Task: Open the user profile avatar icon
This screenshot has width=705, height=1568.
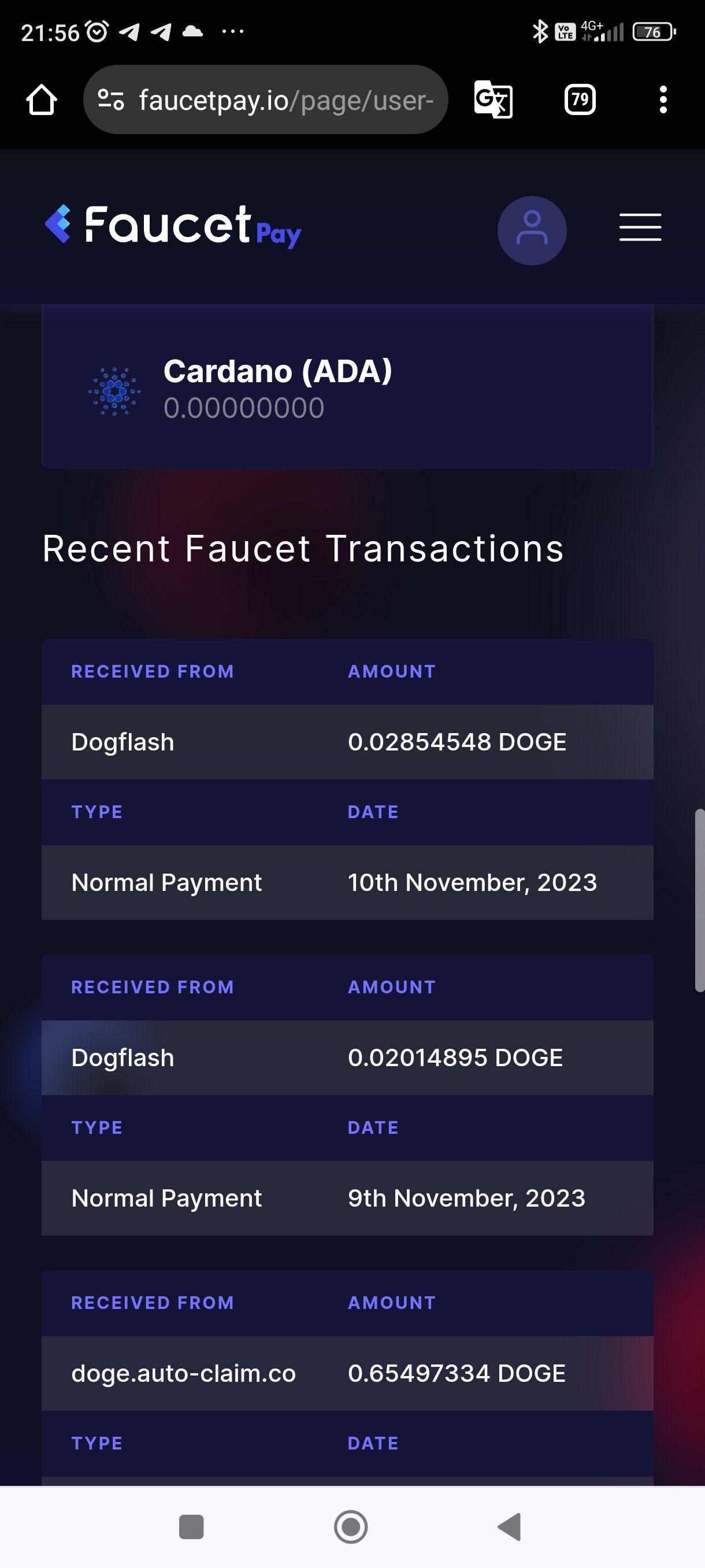Action: coord(532,231)
